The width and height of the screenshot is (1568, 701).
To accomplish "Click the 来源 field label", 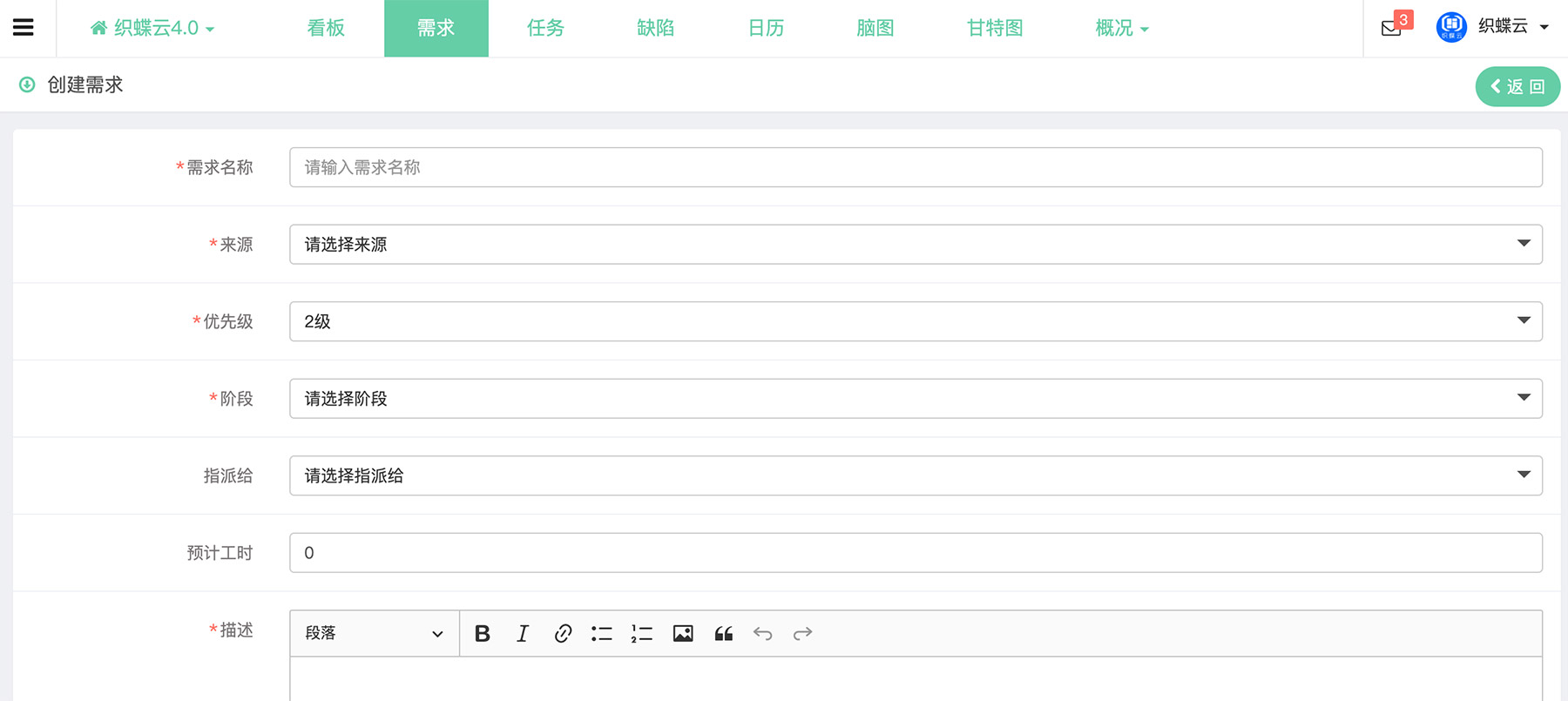I will 236,245.
